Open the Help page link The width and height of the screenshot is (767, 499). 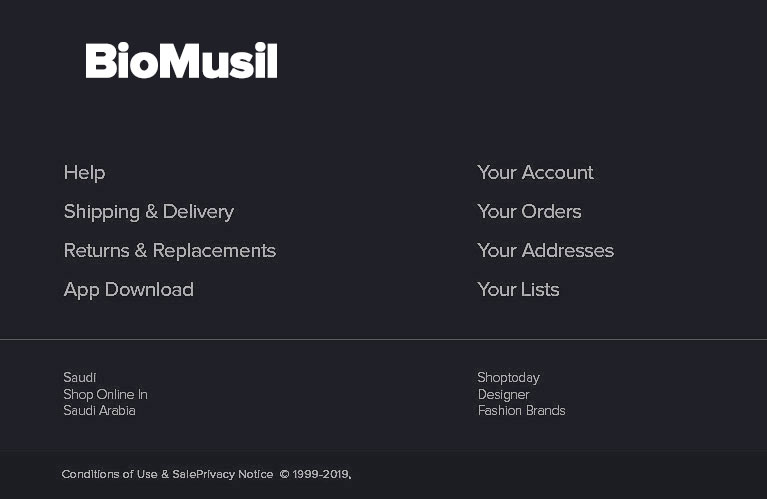tap(84, 173)
